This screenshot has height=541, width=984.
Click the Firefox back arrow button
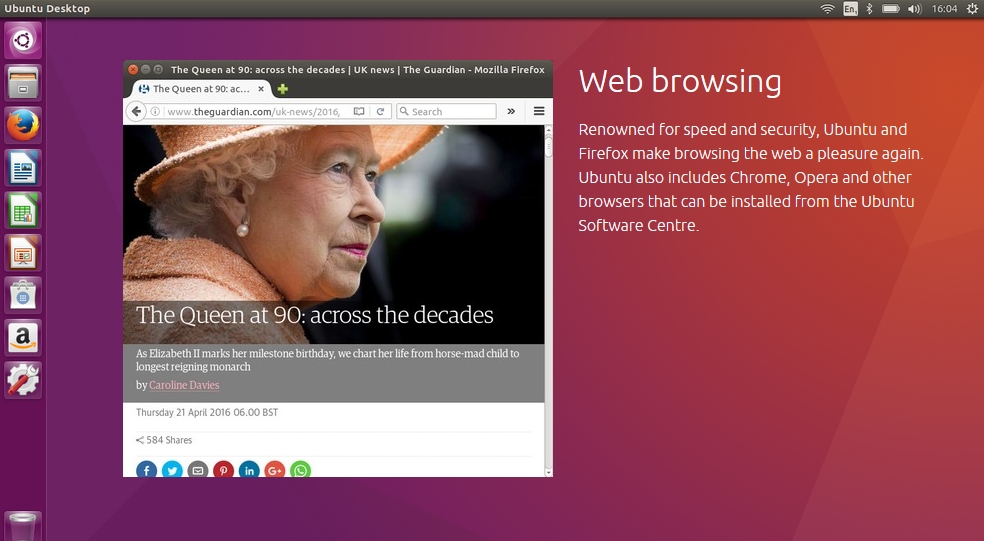(x=138, y=111)
